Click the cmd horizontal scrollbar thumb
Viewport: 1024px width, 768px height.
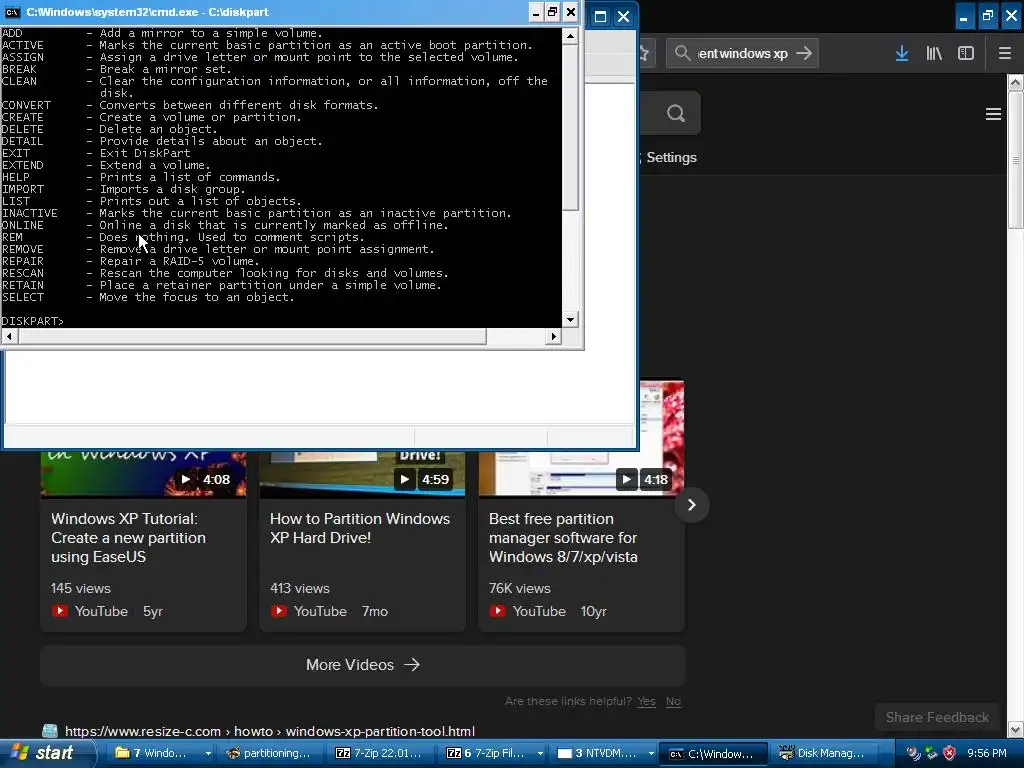click(252, 336)
